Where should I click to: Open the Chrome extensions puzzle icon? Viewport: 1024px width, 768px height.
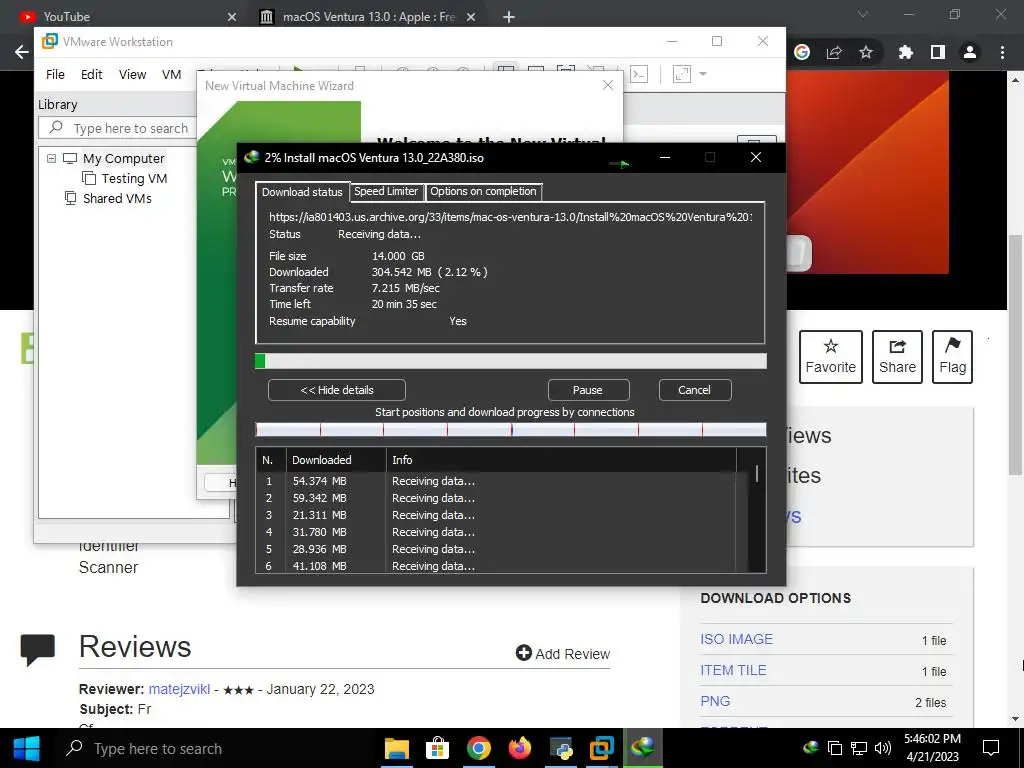point(905,52)
